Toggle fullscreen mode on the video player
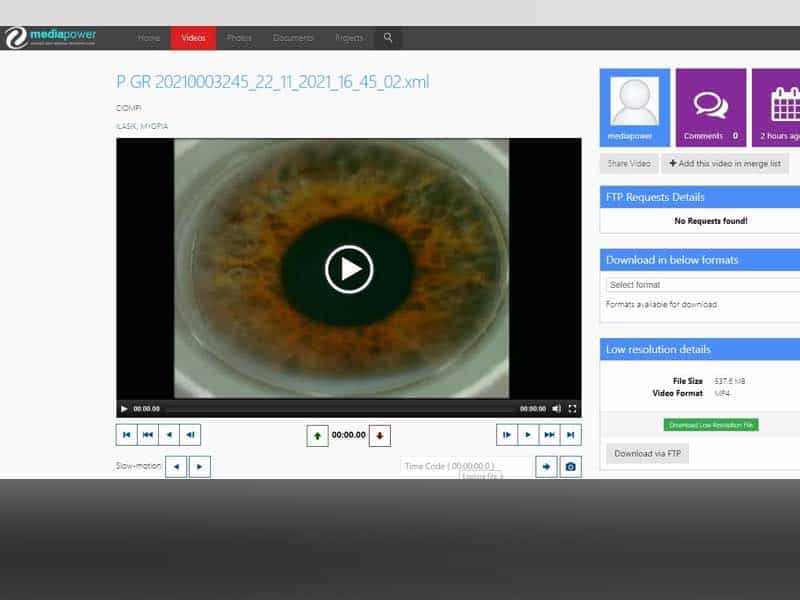The image size is (800, 600). pyautogui.click(x=572, y=408)
